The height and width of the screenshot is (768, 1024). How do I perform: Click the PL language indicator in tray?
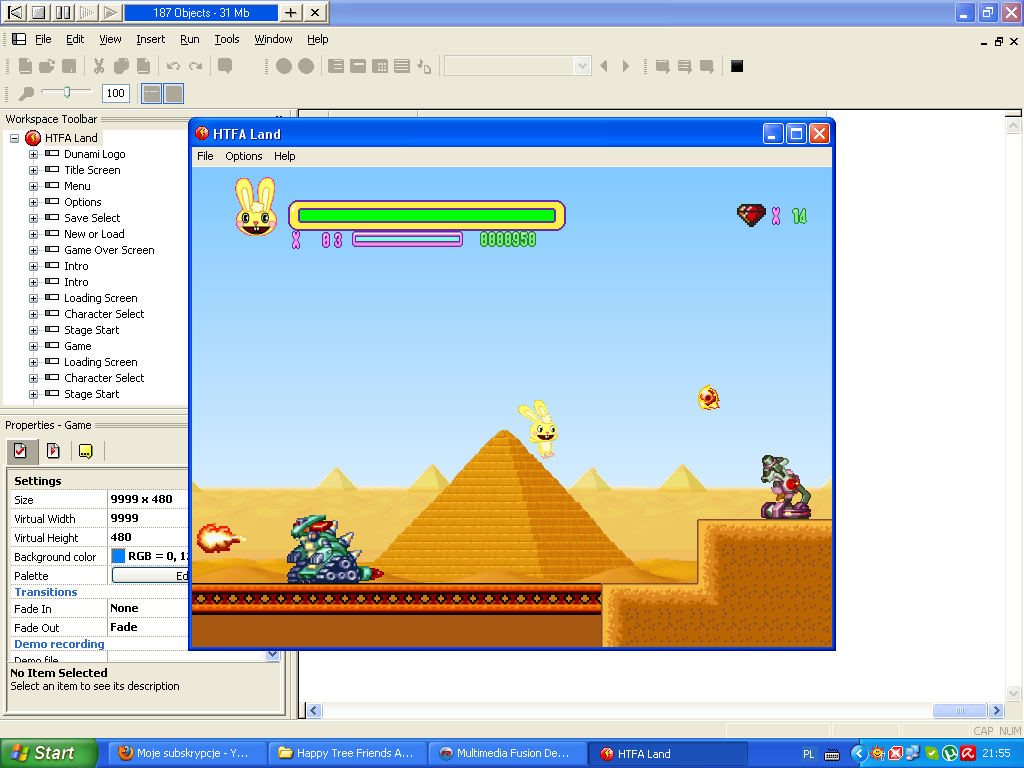(808, 754)
